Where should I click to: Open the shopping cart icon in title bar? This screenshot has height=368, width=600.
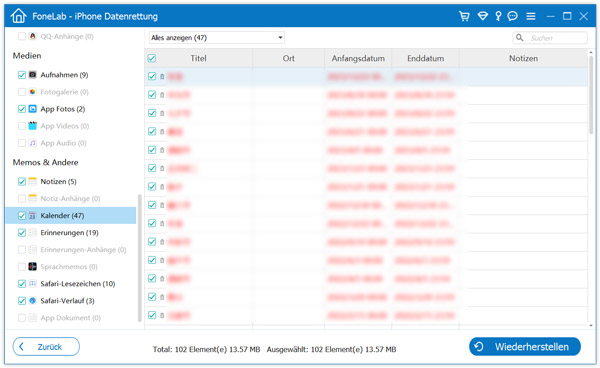[x=464, y=16]
